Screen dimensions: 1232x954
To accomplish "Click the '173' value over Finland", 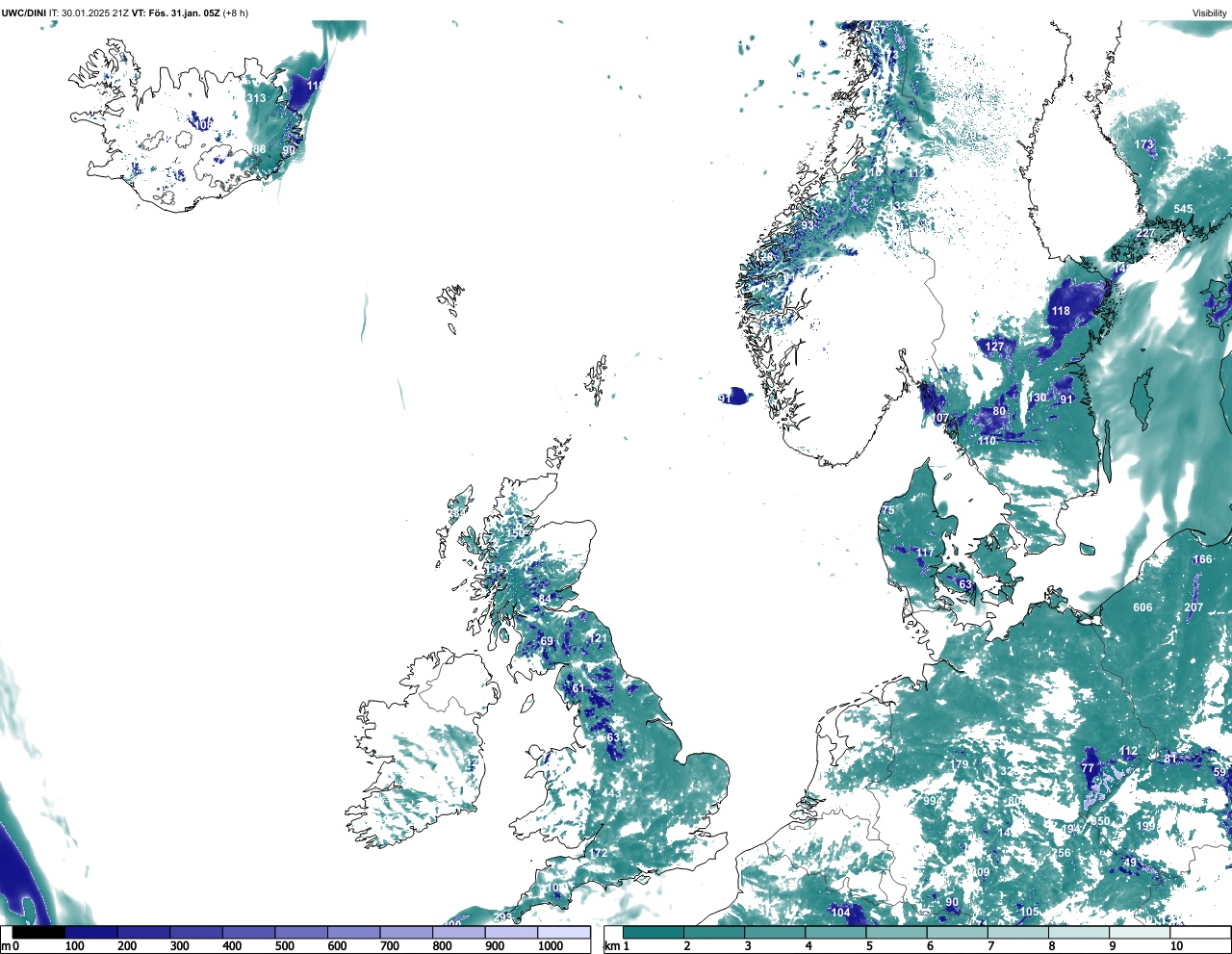I will click(1143, 145).
